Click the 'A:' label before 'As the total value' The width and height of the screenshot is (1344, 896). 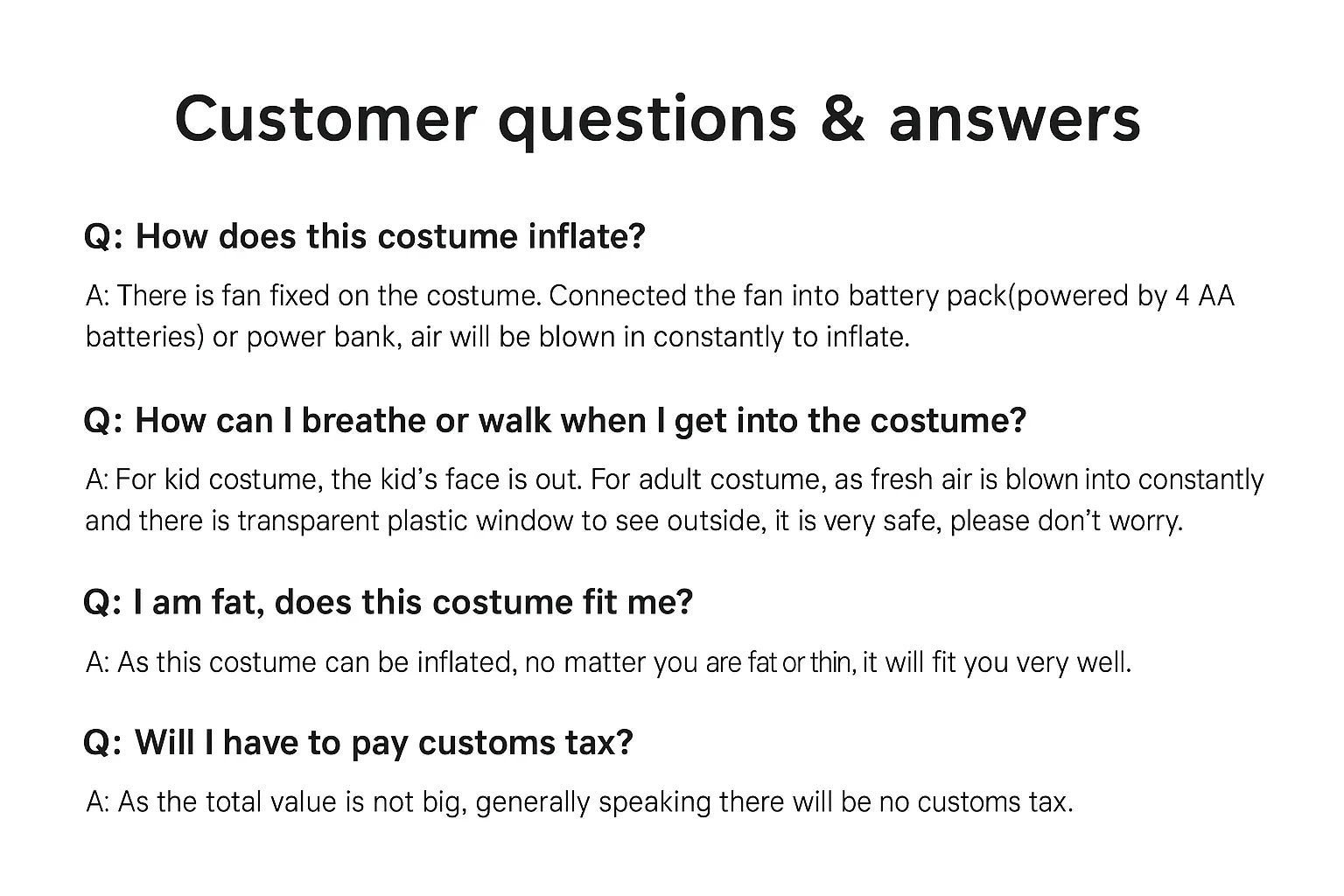pyautogui.click(x=97, y=801)
